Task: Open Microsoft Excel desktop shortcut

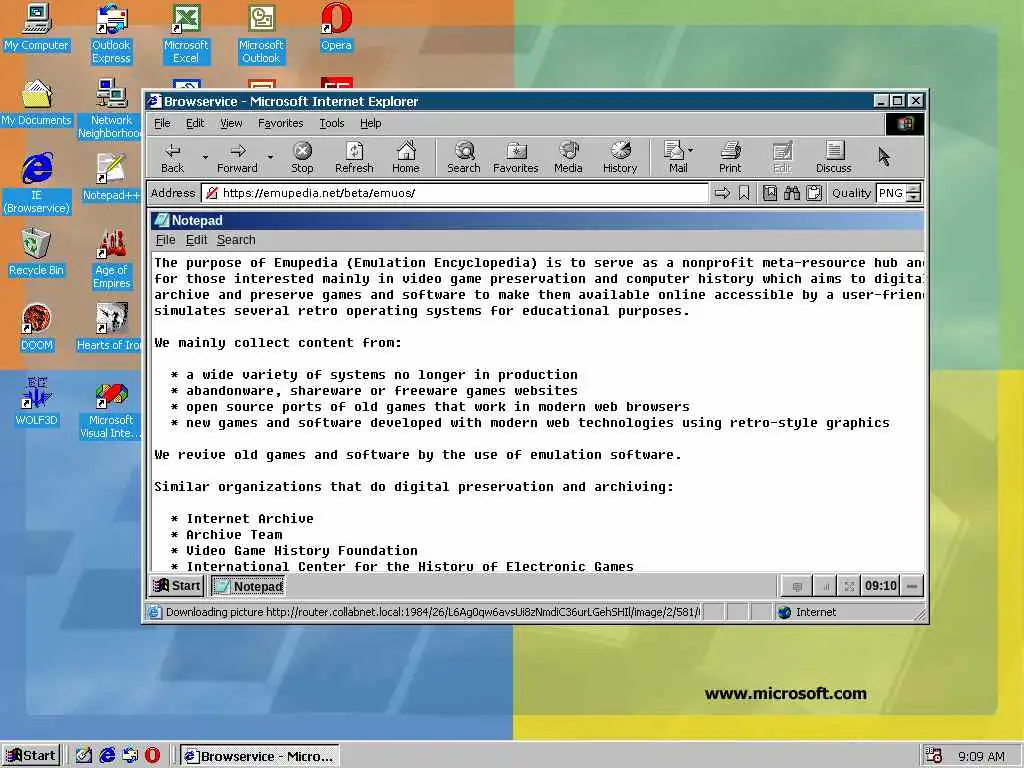Action: pos(186,34)
